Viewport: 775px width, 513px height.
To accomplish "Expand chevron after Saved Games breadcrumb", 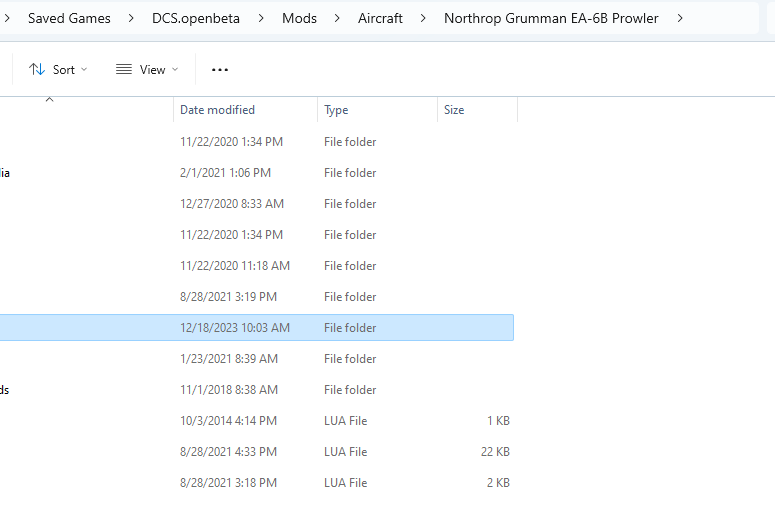I will [x=131, y=18].
